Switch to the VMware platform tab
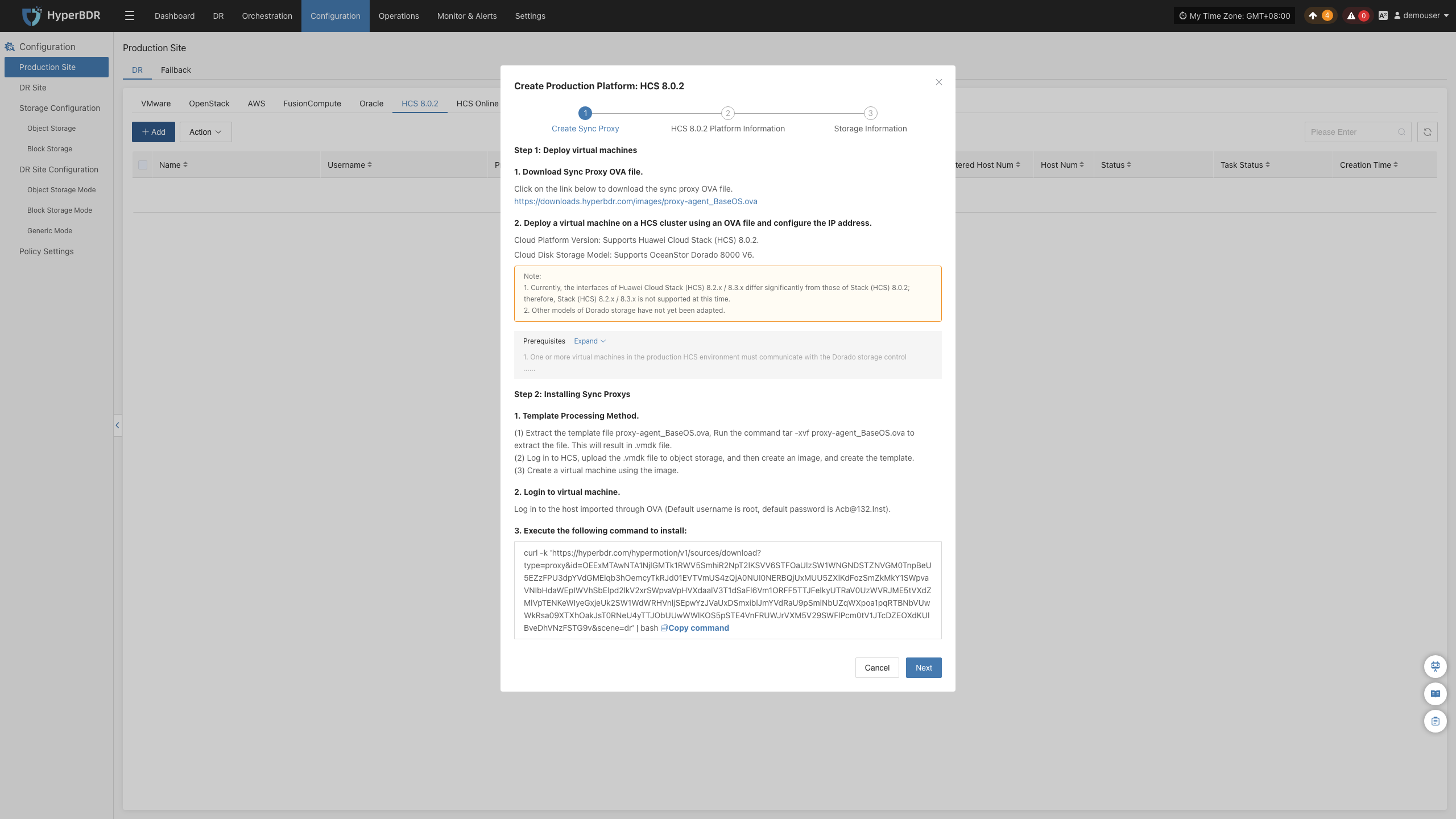This screenshot has height=819, width=1456. coord(156,104)
